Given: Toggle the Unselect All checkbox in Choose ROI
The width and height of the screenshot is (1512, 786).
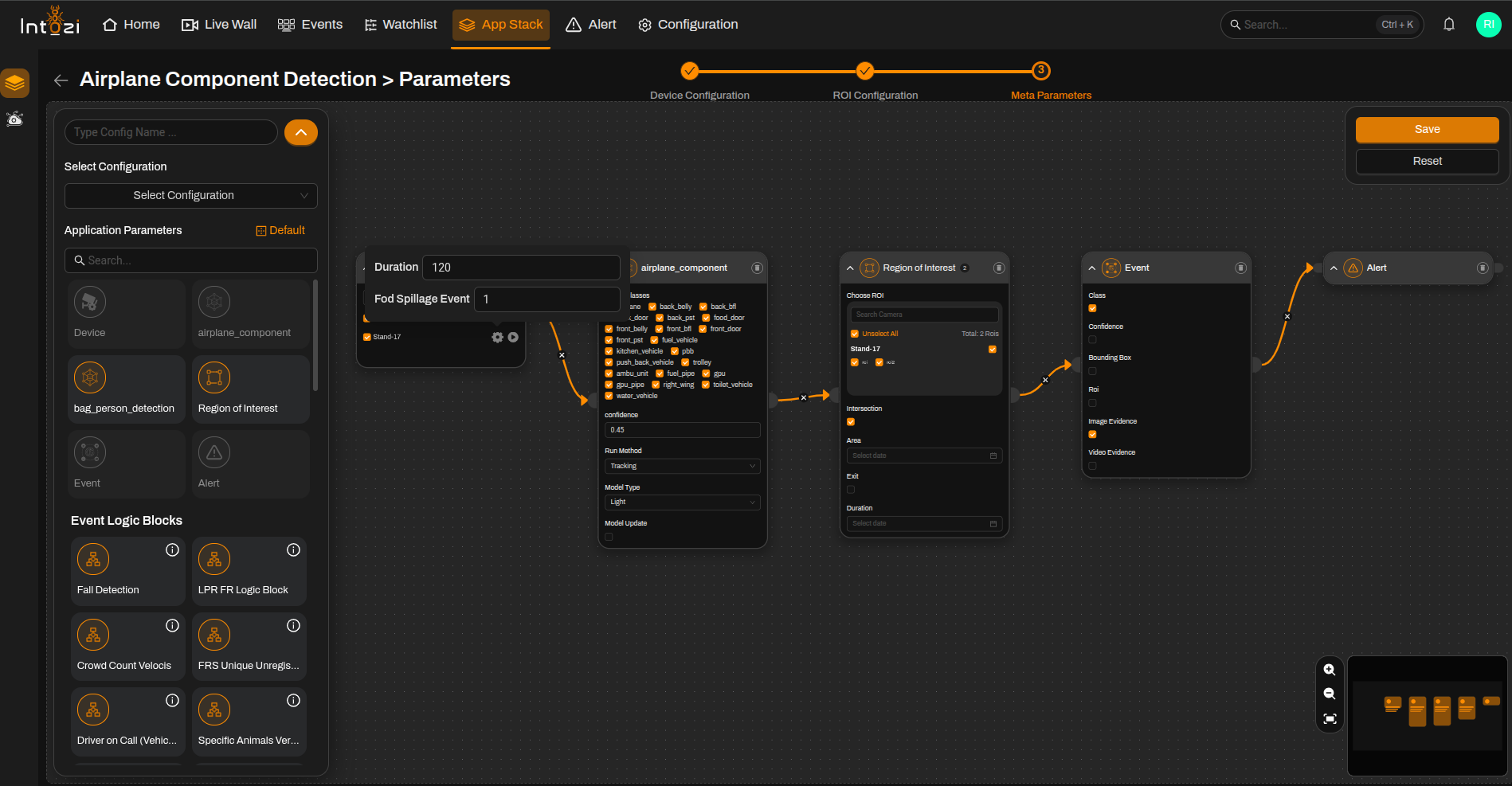Looking at the screenshot, I should tap(855, 334).
